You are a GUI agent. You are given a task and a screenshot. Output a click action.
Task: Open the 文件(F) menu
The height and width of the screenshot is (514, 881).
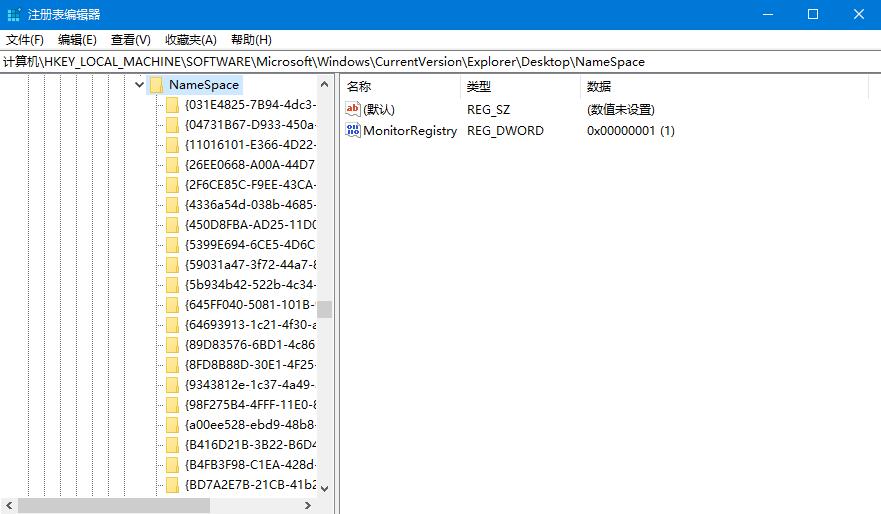point(25,40)
